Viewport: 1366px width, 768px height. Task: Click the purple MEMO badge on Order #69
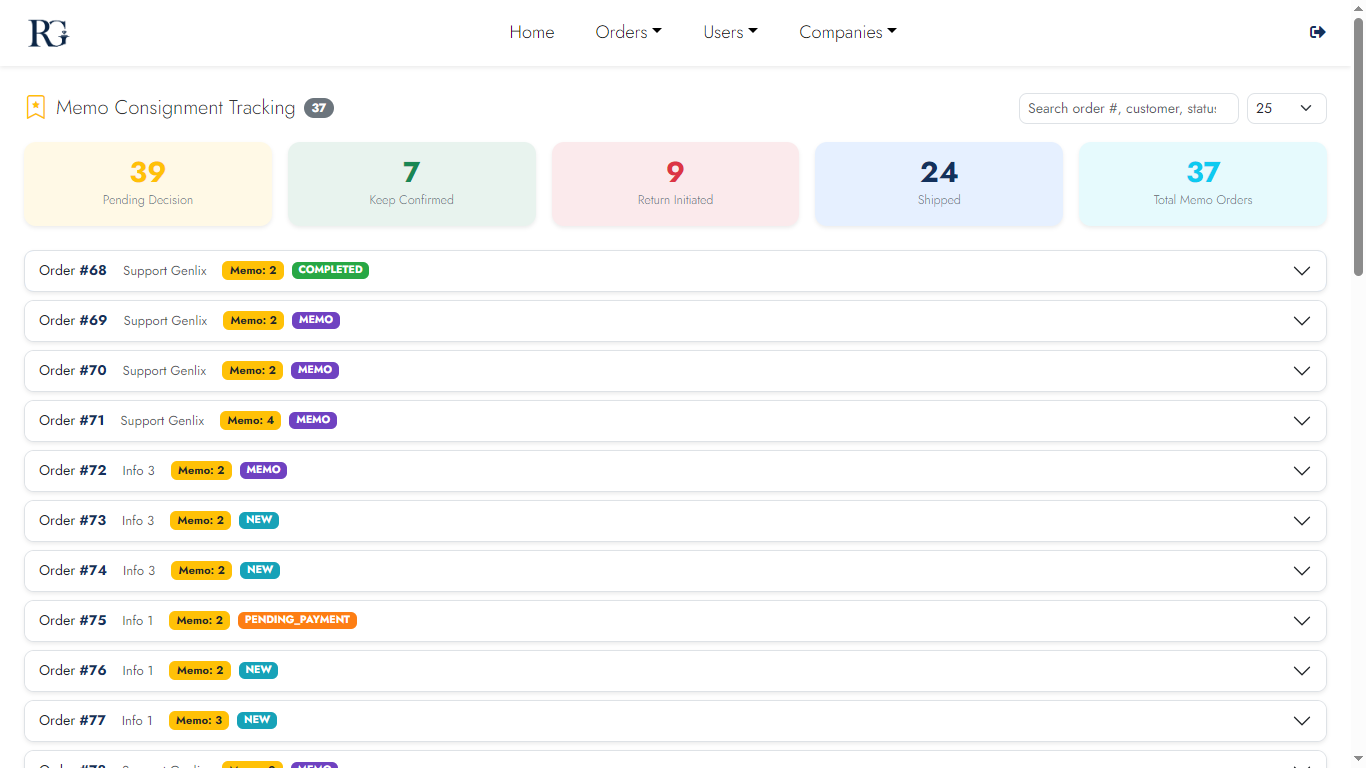pyautogui.click(x=316, y=320)
